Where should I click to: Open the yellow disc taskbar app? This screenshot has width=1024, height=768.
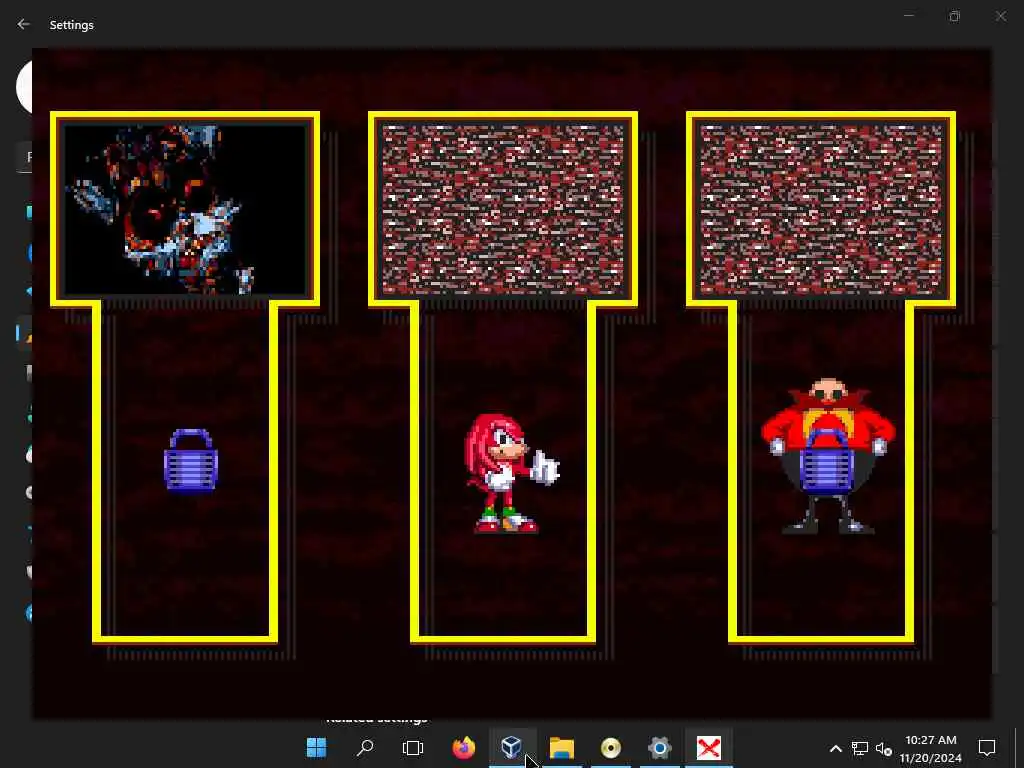(x=611, y=747)
